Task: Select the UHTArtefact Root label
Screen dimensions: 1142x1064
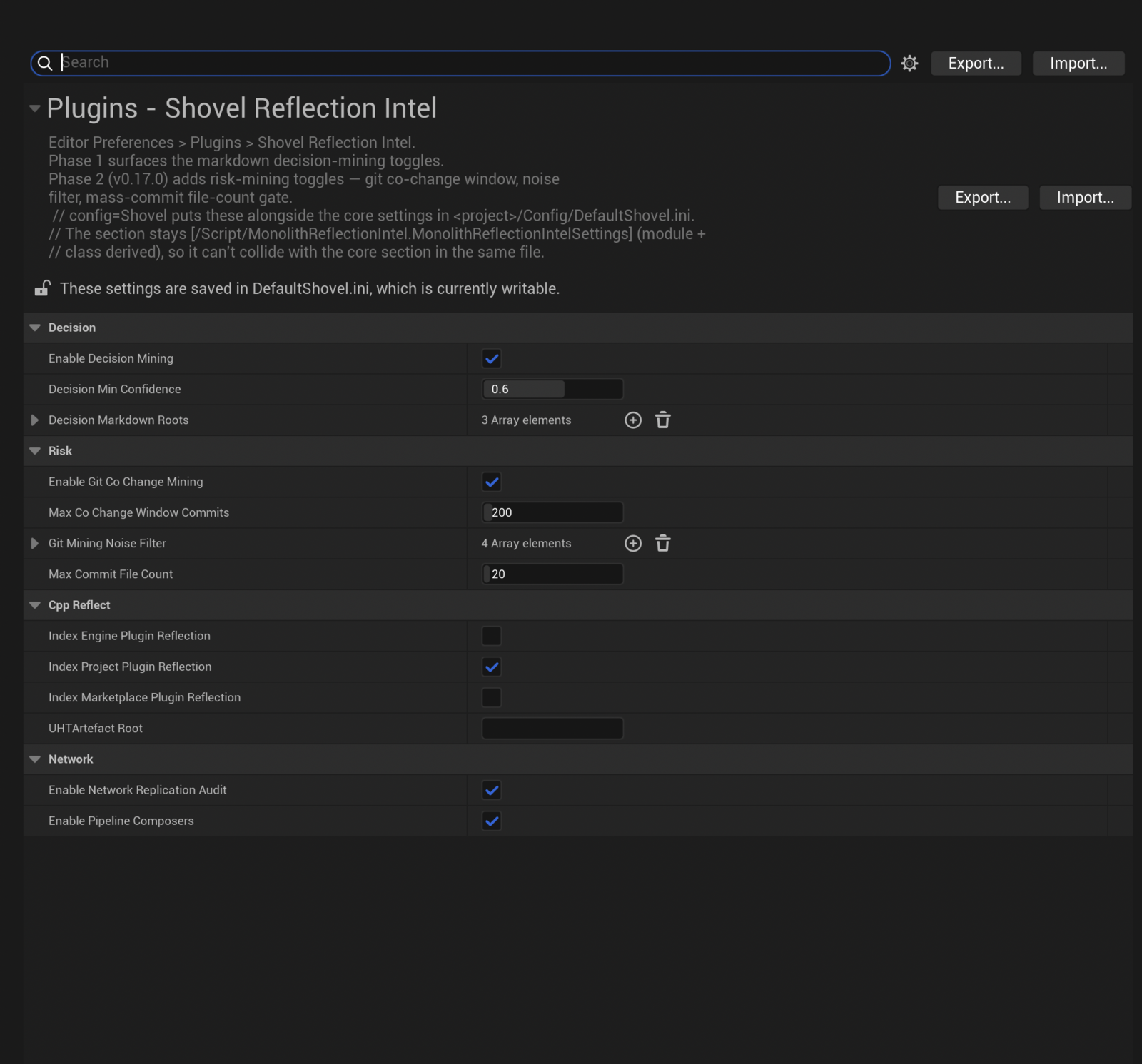Action: coord(96,729)
